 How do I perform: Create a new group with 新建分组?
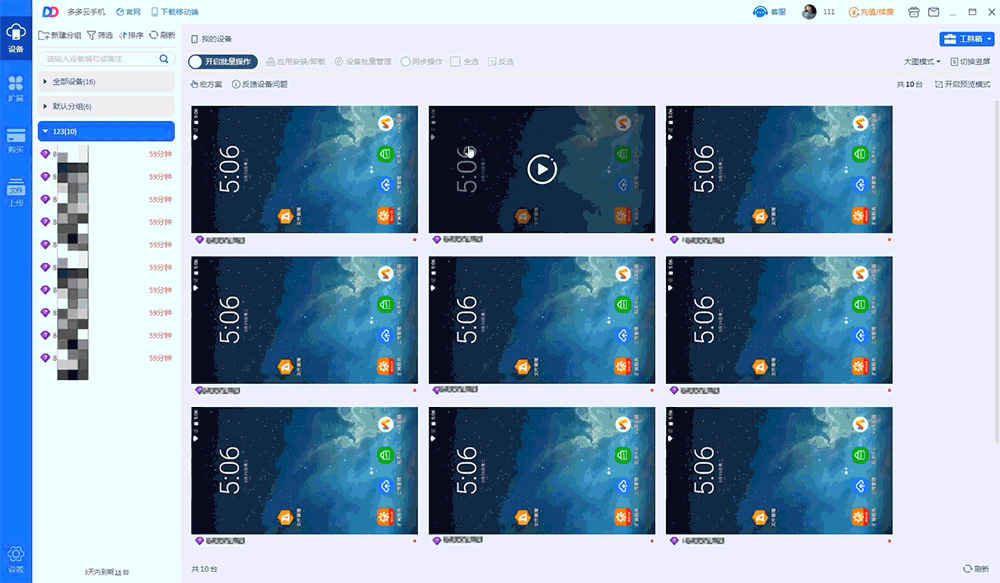[60, 35]
